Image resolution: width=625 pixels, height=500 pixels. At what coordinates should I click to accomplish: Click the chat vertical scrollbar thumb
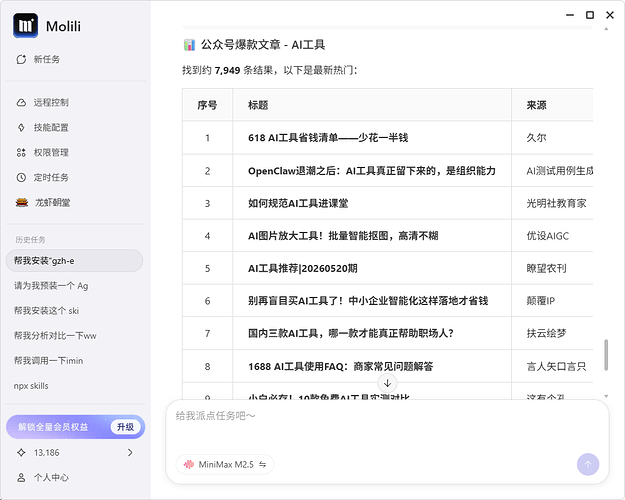(x=606, y=355)
